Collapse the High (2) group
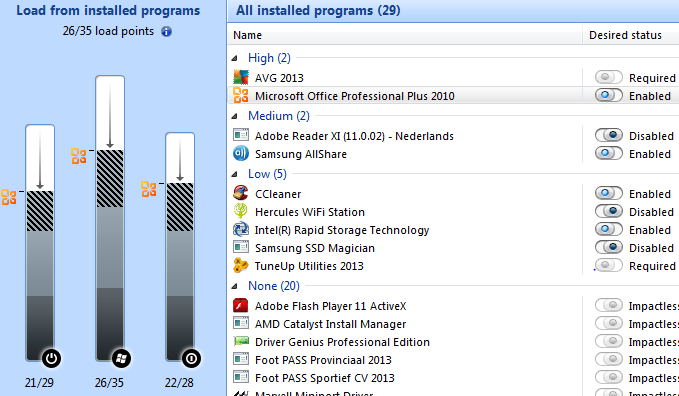The width and height of the screenshot is (679, 396). pos(235,58)
